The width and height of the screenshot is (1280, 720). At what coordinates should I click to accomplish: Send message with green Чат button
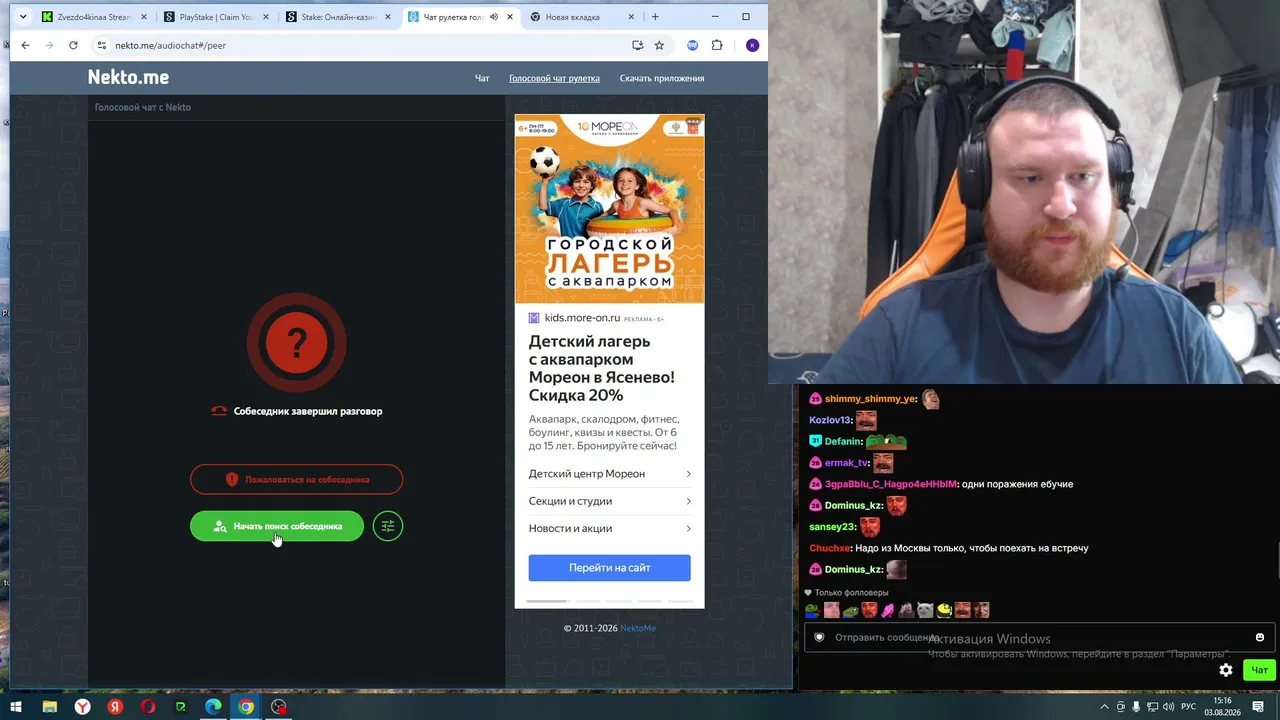[1259, 670]
